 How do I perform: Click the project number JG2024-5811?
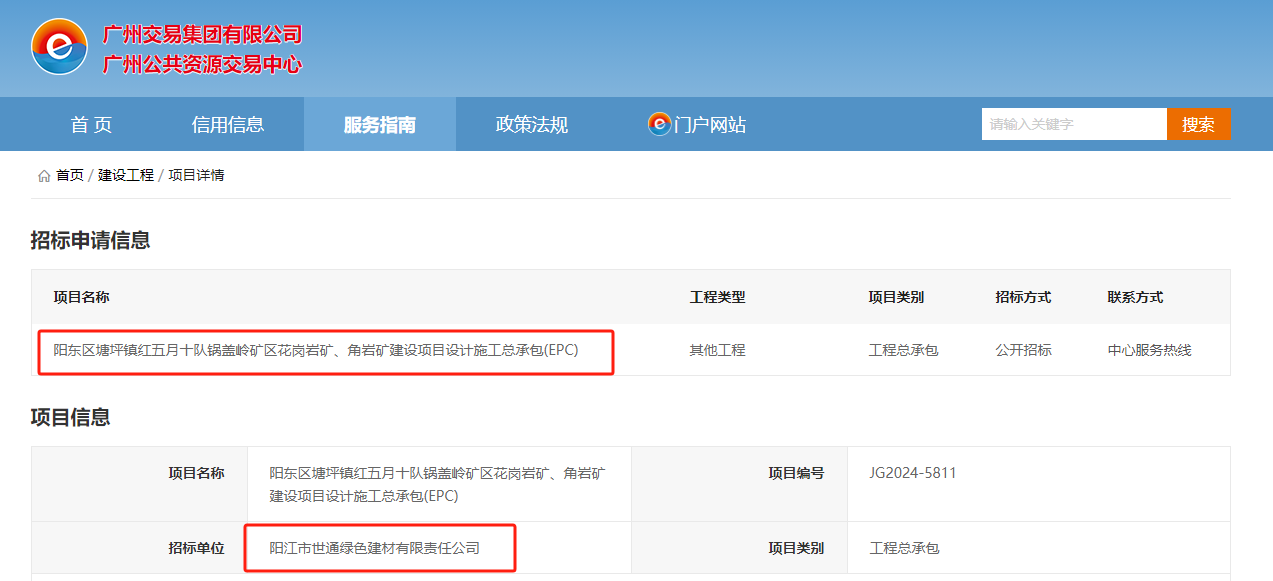pos(913,473)
